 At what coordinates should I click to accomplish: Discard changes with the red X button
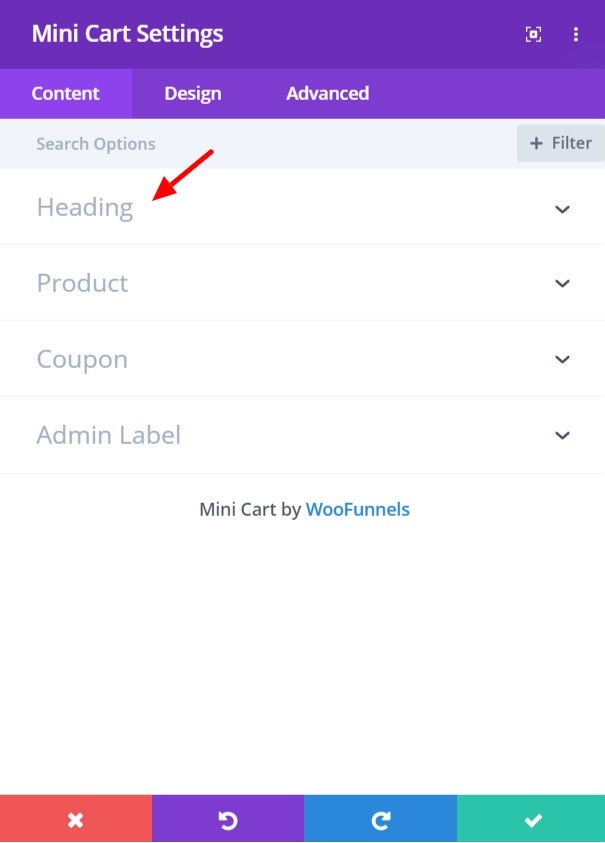pyautogui.click(x=76, y=819)
